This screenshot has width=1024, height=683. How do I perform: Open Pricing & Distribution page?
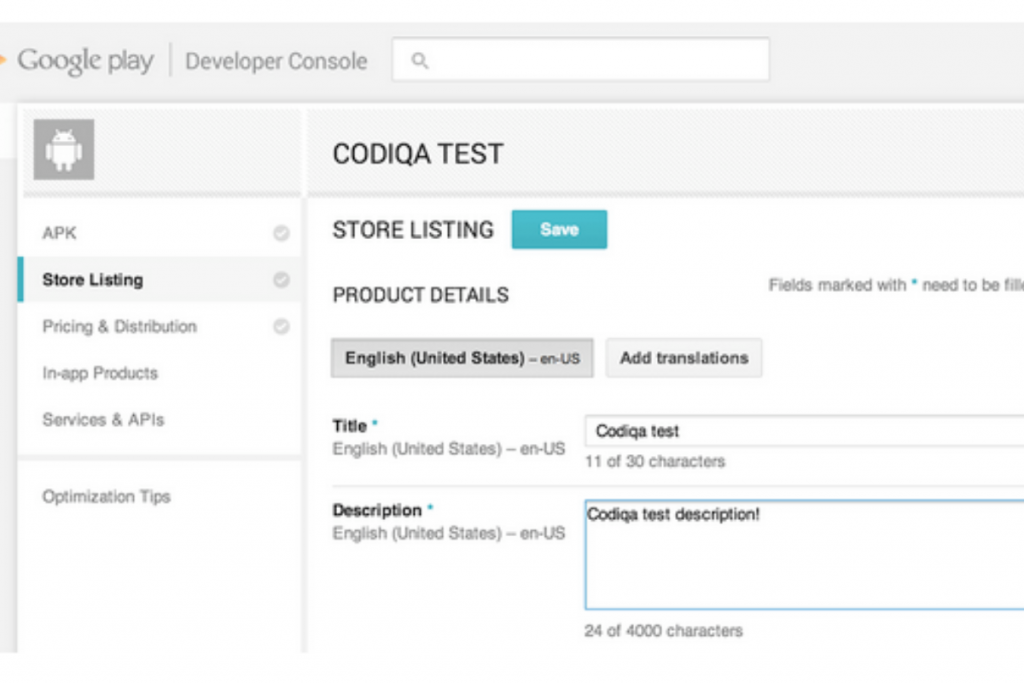point(119,326)
